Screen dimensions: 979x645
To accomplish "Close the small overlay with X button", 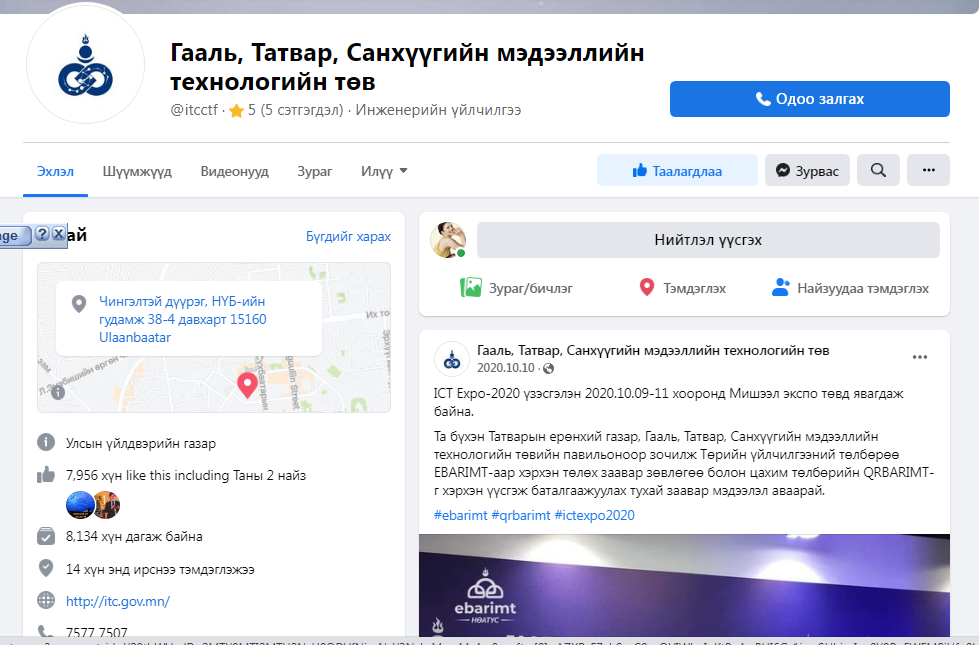I will point(58,234).
